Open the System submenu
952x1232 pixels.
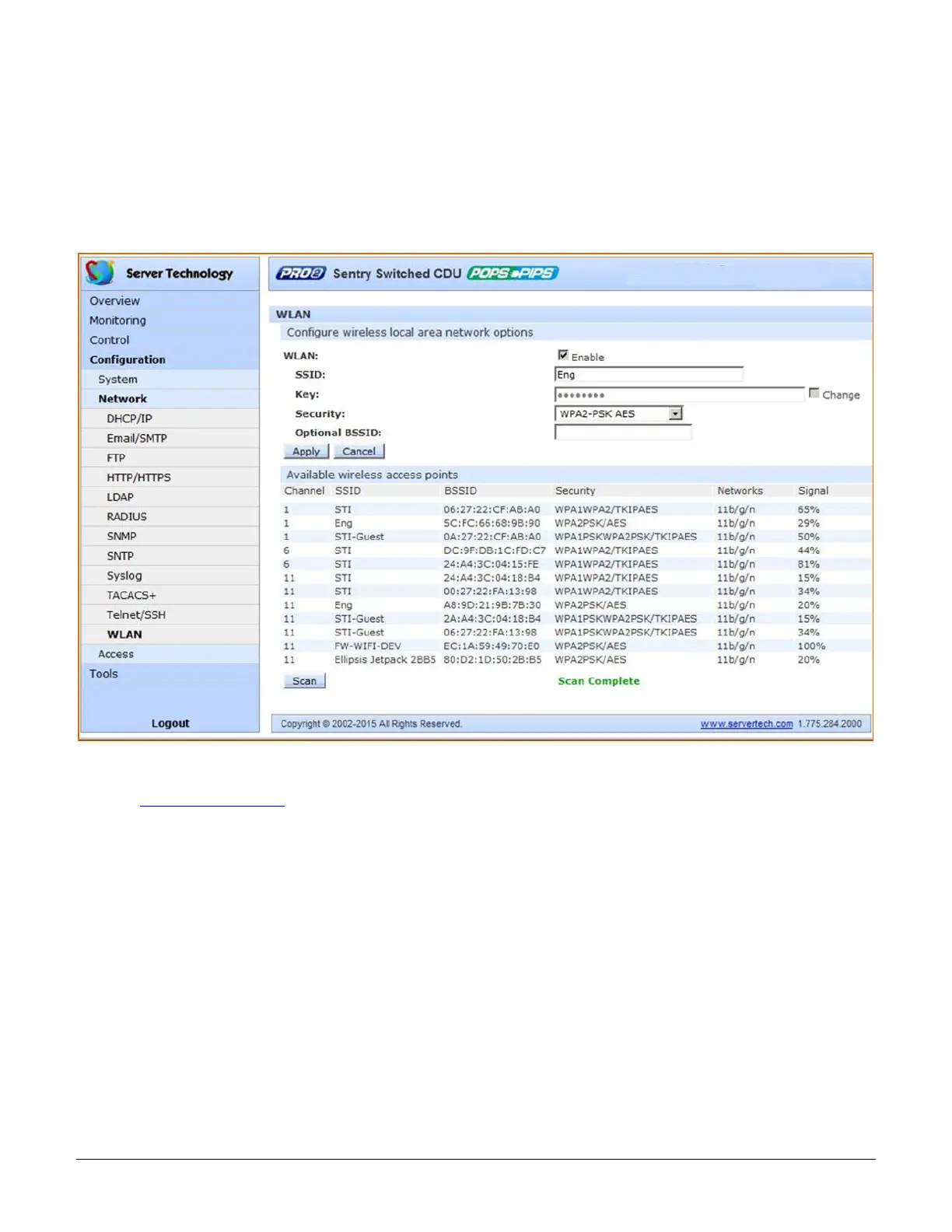pos(117,380)
